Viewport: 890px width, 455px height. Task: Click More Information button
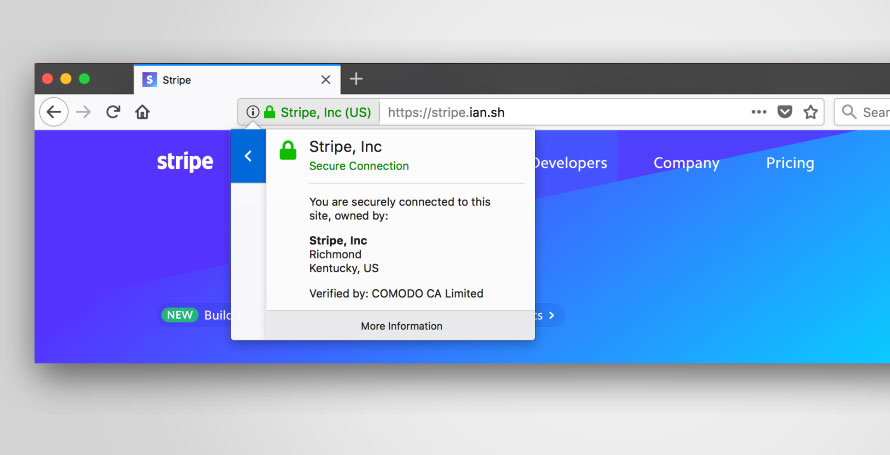(x=400, y=326)
